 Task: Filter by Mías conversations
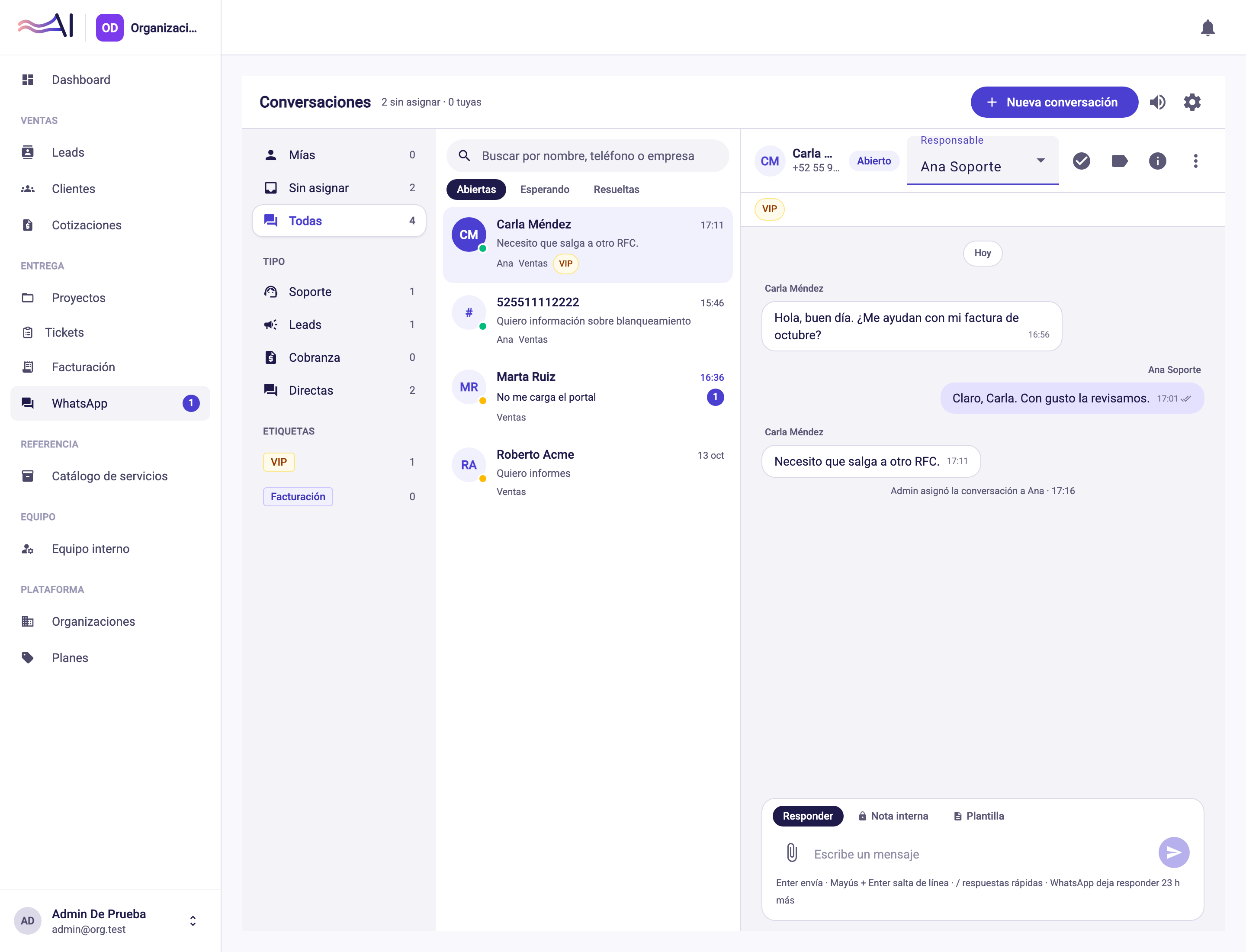[340, 155]
